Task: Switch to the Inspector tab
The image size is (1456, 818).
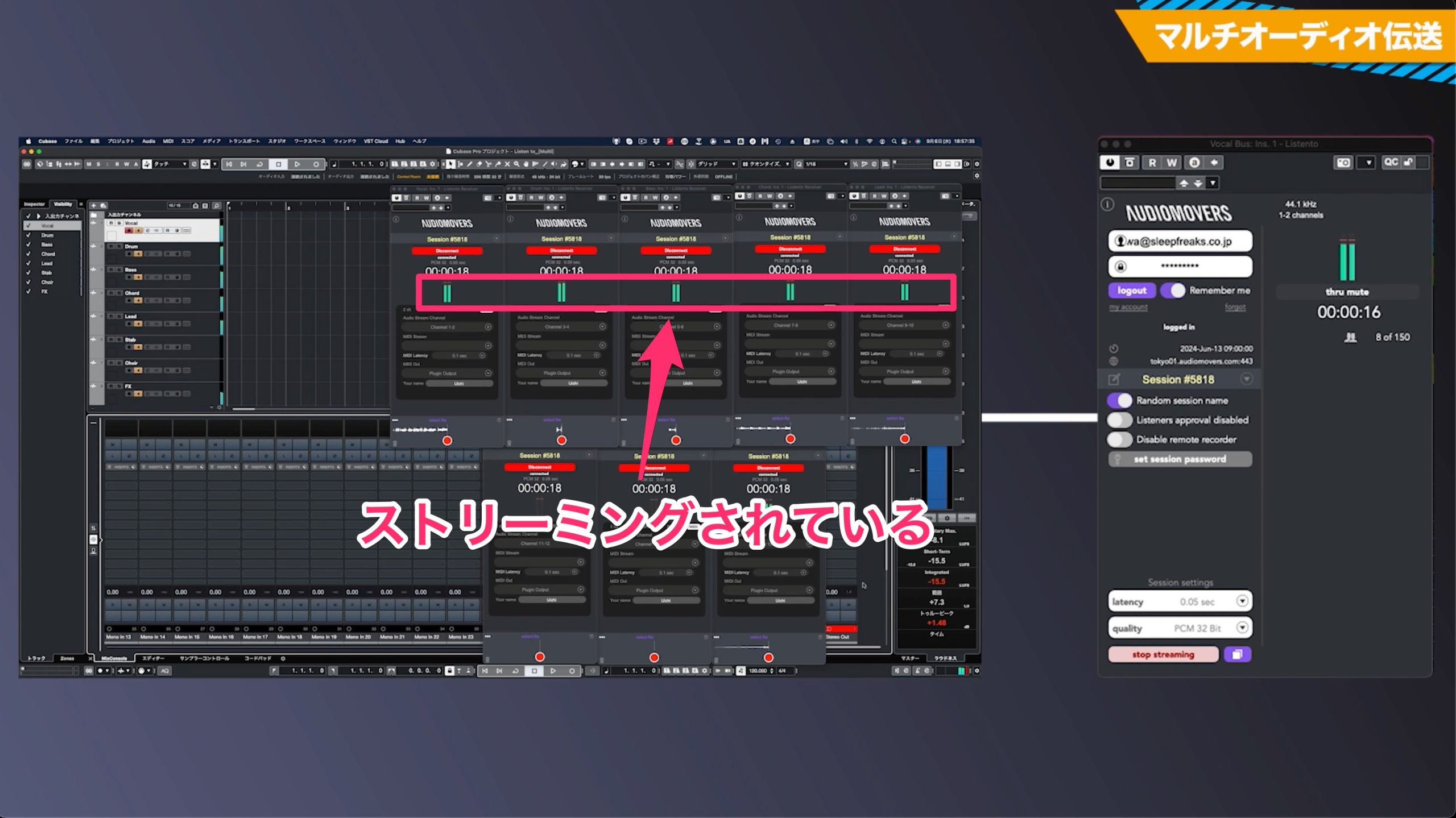Action: pyautogui.click(x=34, y=204)
